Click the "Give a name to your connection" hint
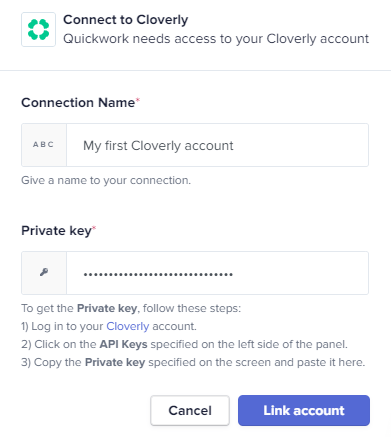 (106, 180)
